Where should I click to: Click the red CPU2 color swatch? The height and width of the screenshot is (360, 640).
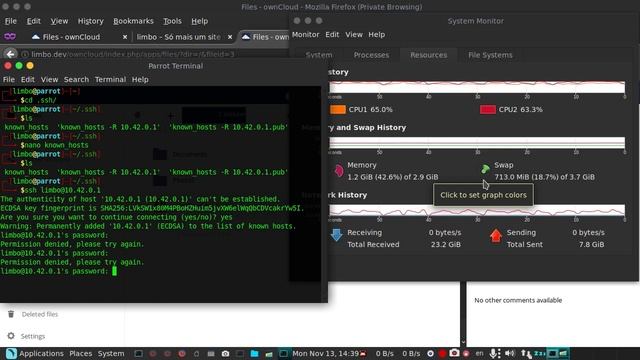(x=488, y=109)
